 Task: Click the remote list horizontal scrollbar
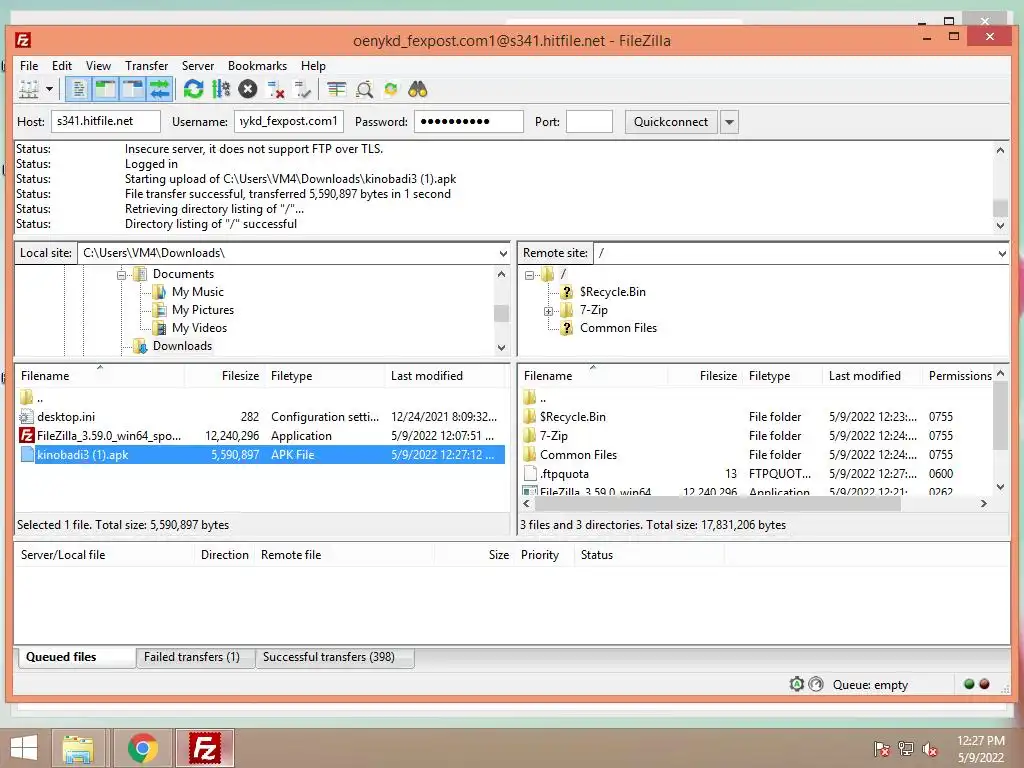point(716,504)
